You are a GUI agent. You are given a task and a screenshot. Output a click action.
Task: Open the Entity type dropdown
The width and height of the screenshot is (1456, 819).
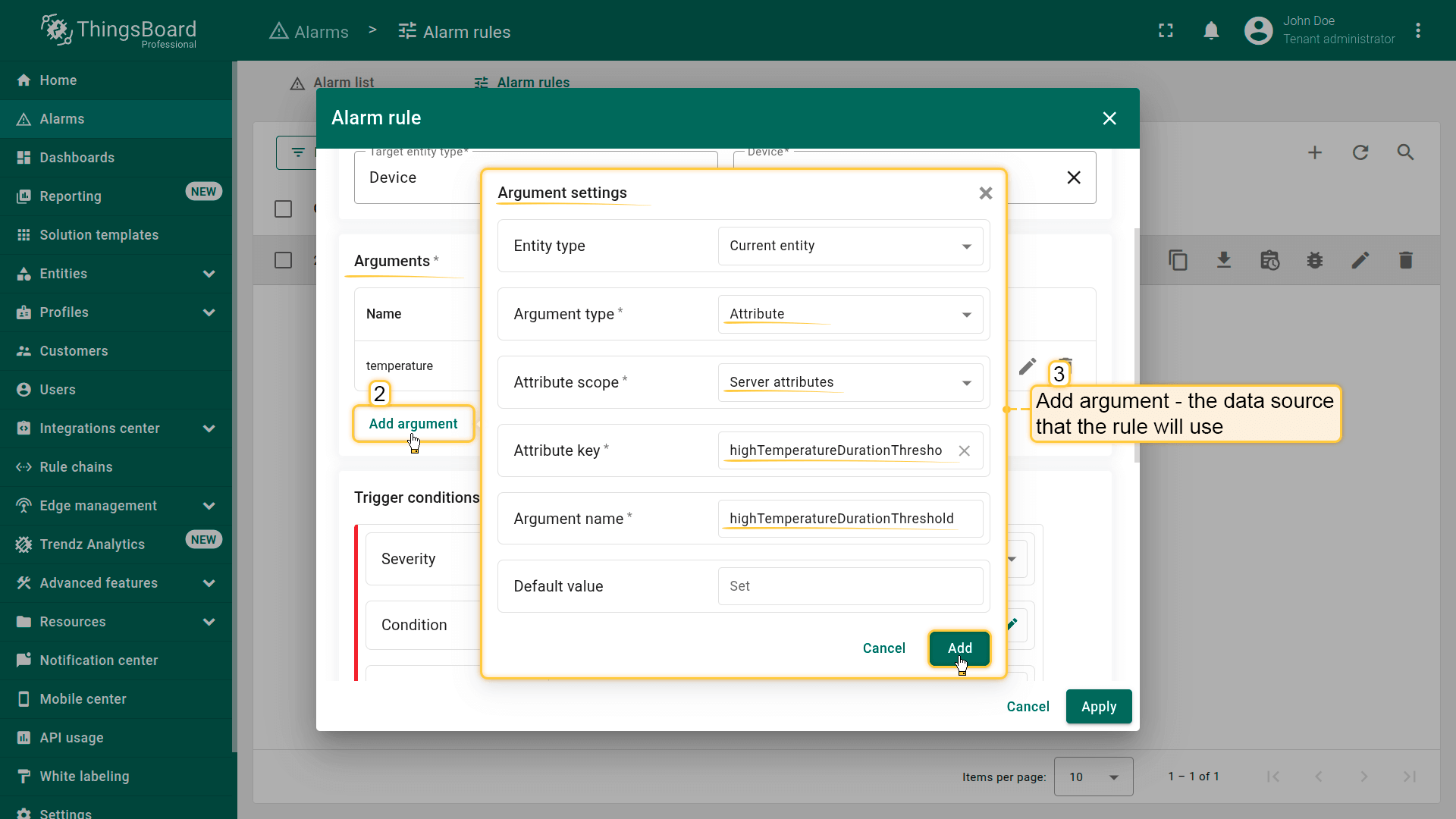click(849, 246)
